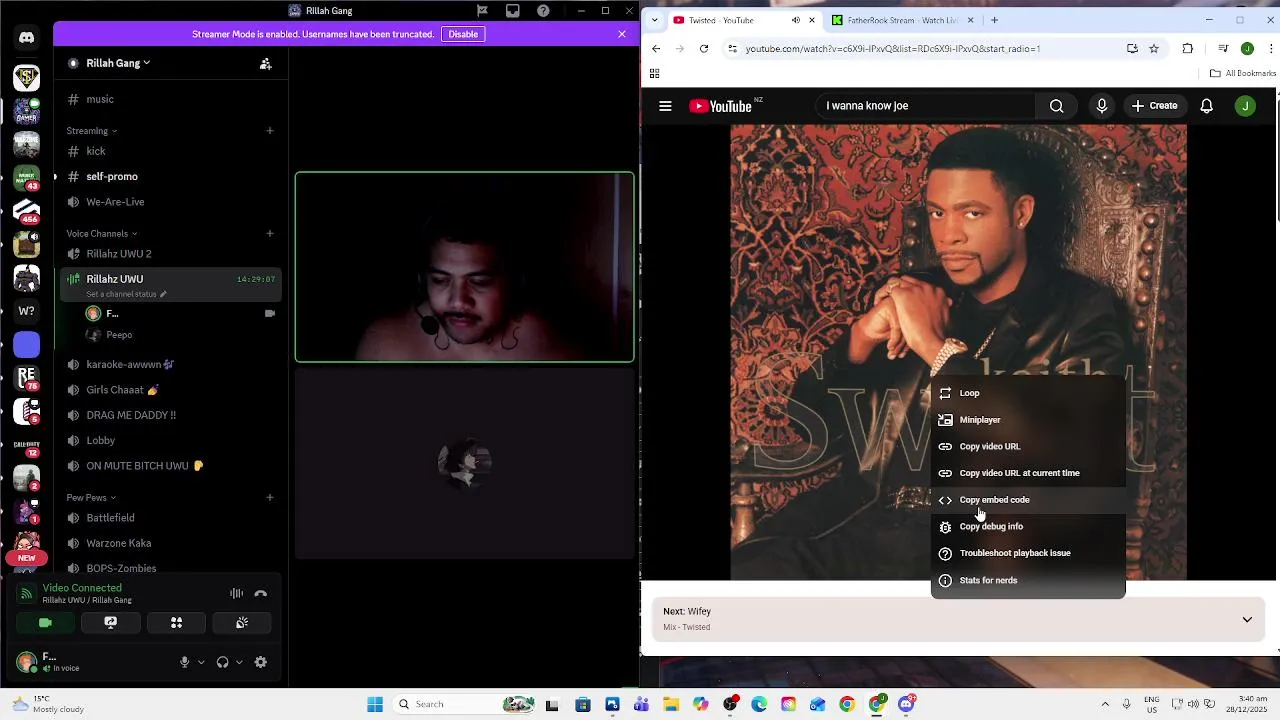Image resolution: width=1280 pixels, height=720 pixels.
Task: Open Stats for nerds
Action: (1028, 580)
